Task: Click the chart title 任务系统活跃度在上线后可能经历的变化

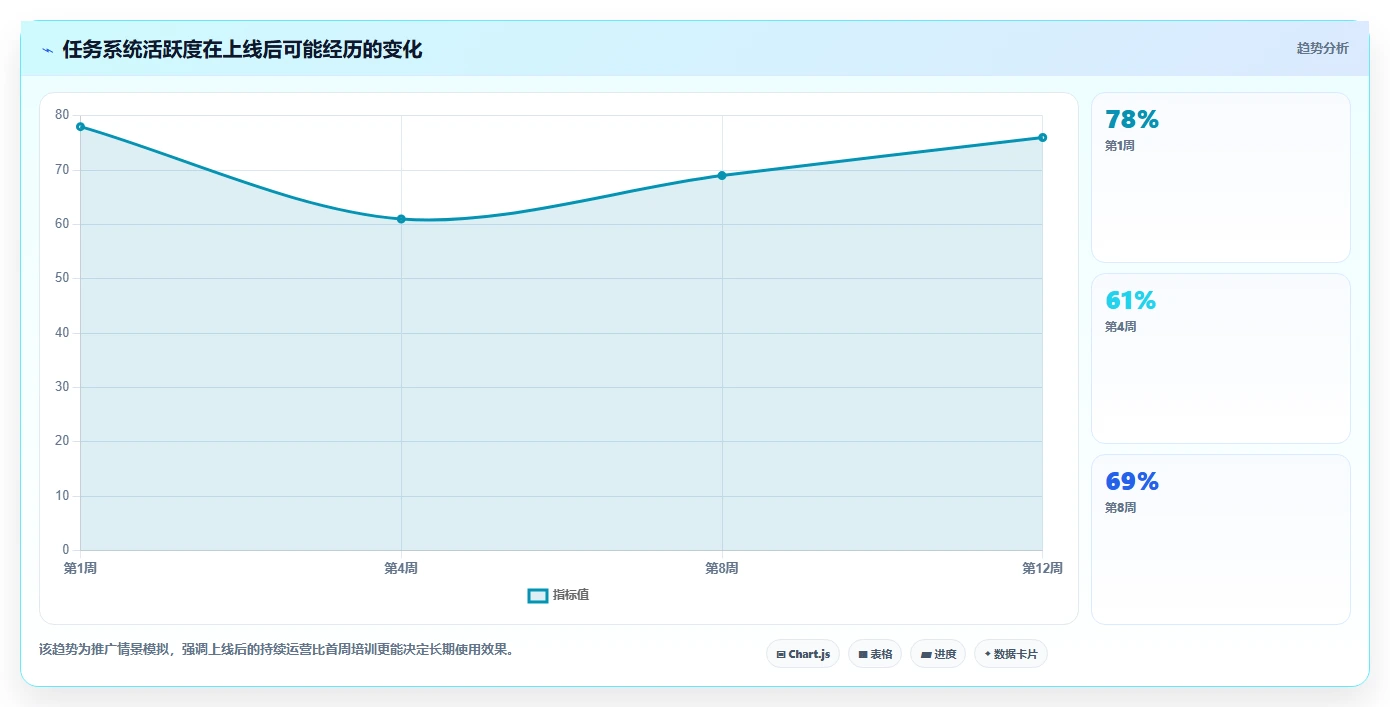Action: [x=242, y=49]
